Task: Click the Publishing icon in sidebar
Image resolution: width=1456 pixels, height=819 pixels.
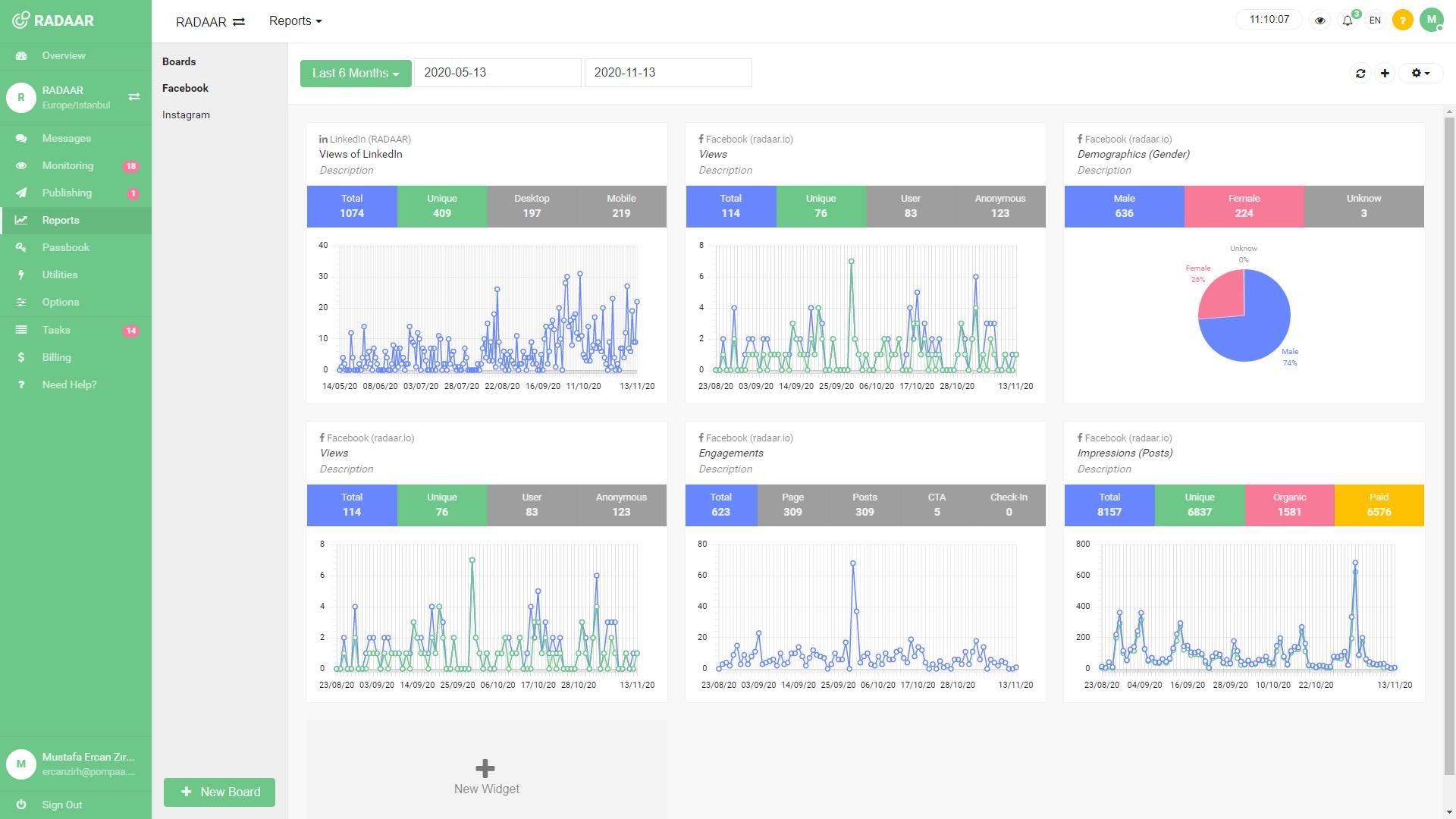Action: pos(22,192)
